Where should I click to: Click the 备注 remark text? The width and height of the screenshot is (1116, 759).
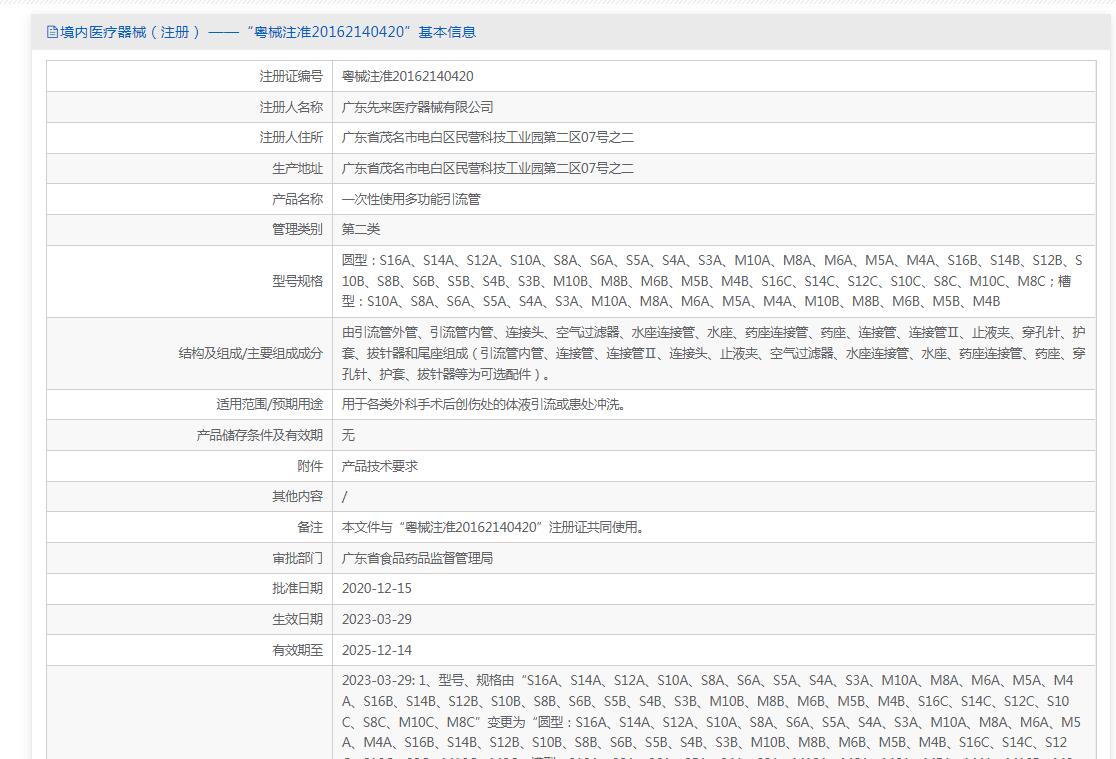[493, 527]
